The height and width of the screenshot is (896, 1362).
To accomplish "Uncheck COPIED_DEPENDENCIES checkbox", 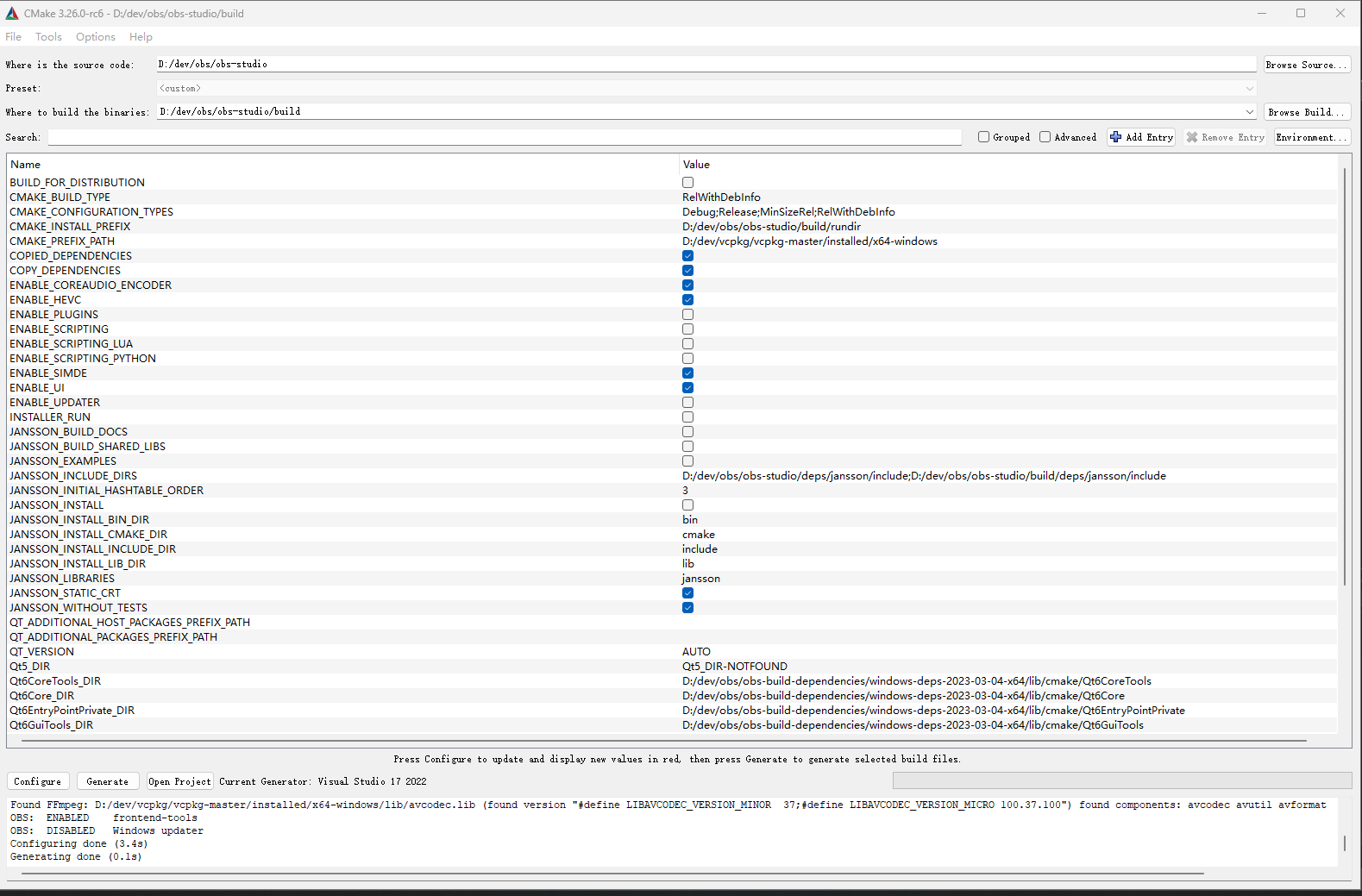I will (x=687, y=256).
